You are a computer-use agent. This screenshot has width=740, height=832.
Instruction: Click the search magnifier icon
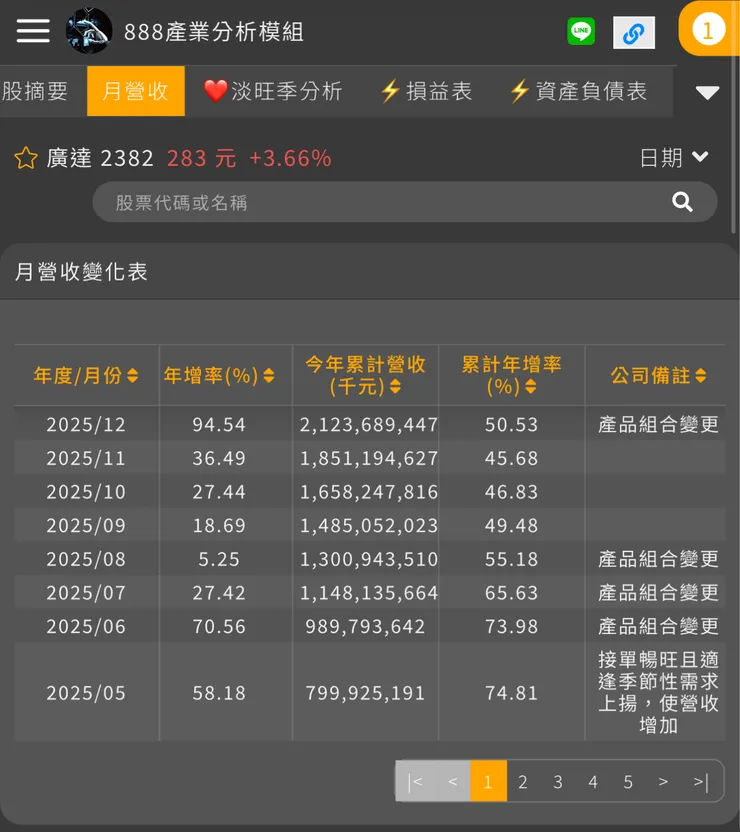[x=682, y=202]
